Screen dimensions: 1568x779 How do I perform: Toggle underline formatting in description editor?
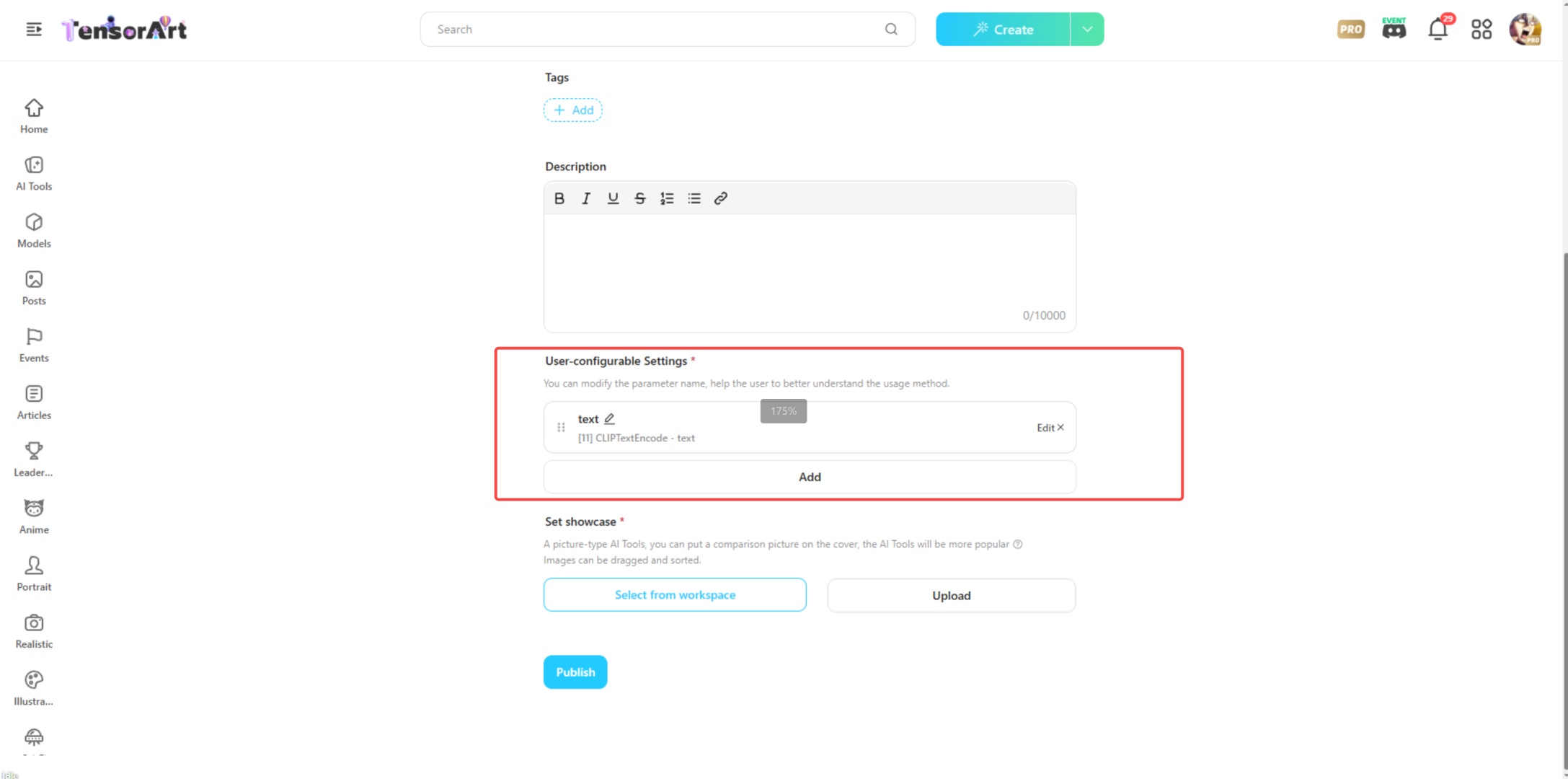pyautogui.click(x=613, y=198)
